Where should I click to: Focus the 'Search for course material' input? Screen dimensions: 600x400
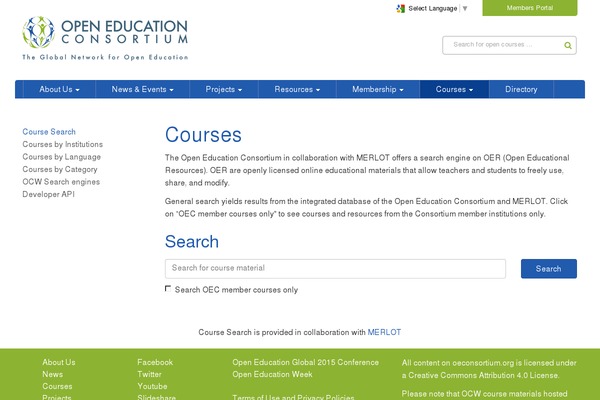[x=335, y=269]
